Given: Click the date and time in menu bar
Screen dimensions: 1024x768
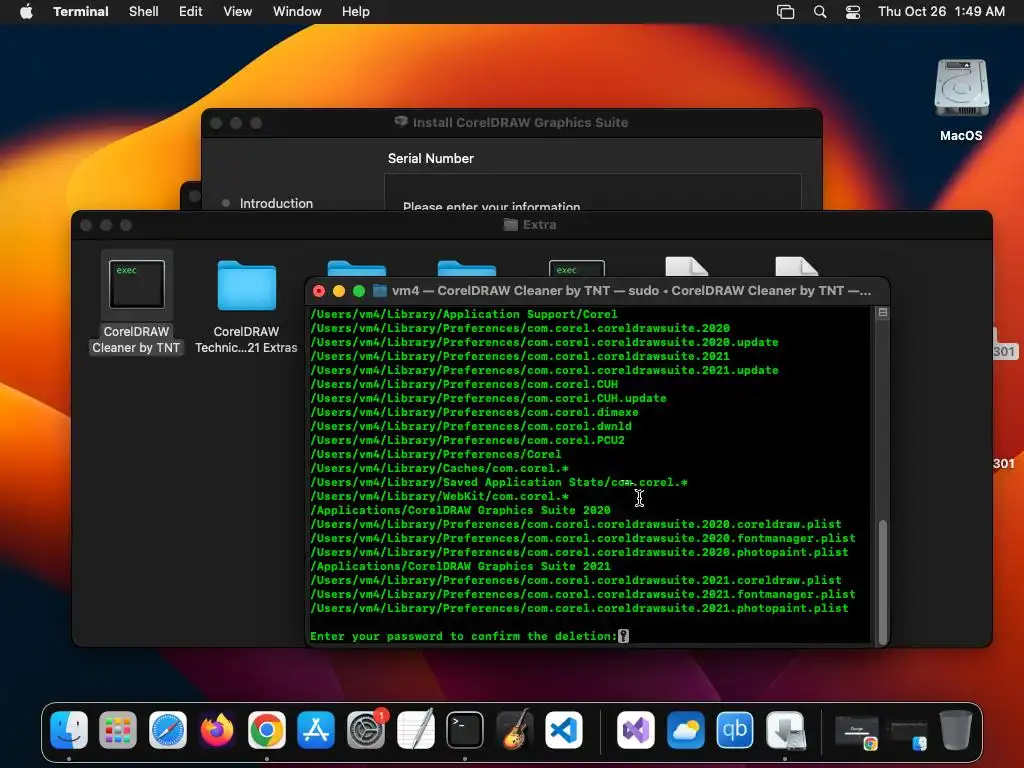Looking at the screenshot, I should click(x=941, y=11).
